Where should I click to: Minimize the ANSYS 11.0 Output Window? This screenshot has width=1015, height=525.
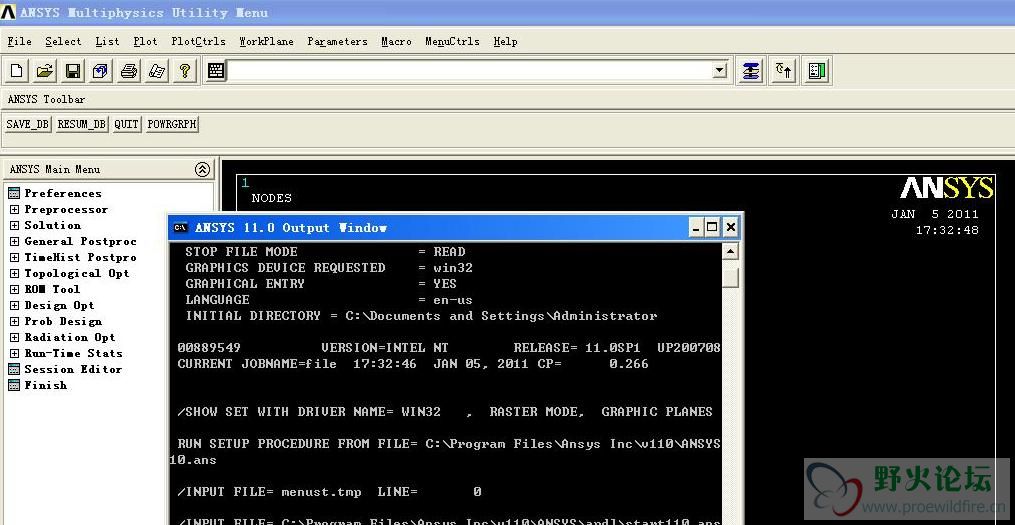(x=697, y=227)
